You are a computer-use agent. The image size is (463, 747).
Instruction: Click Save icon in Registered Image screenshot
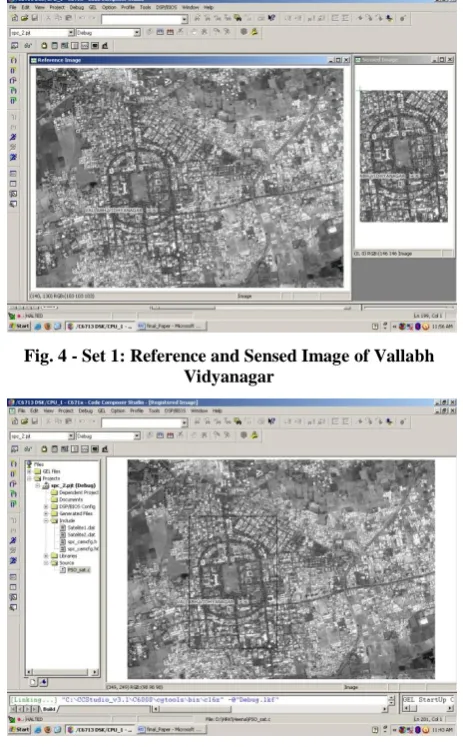[x=34, y=421]
